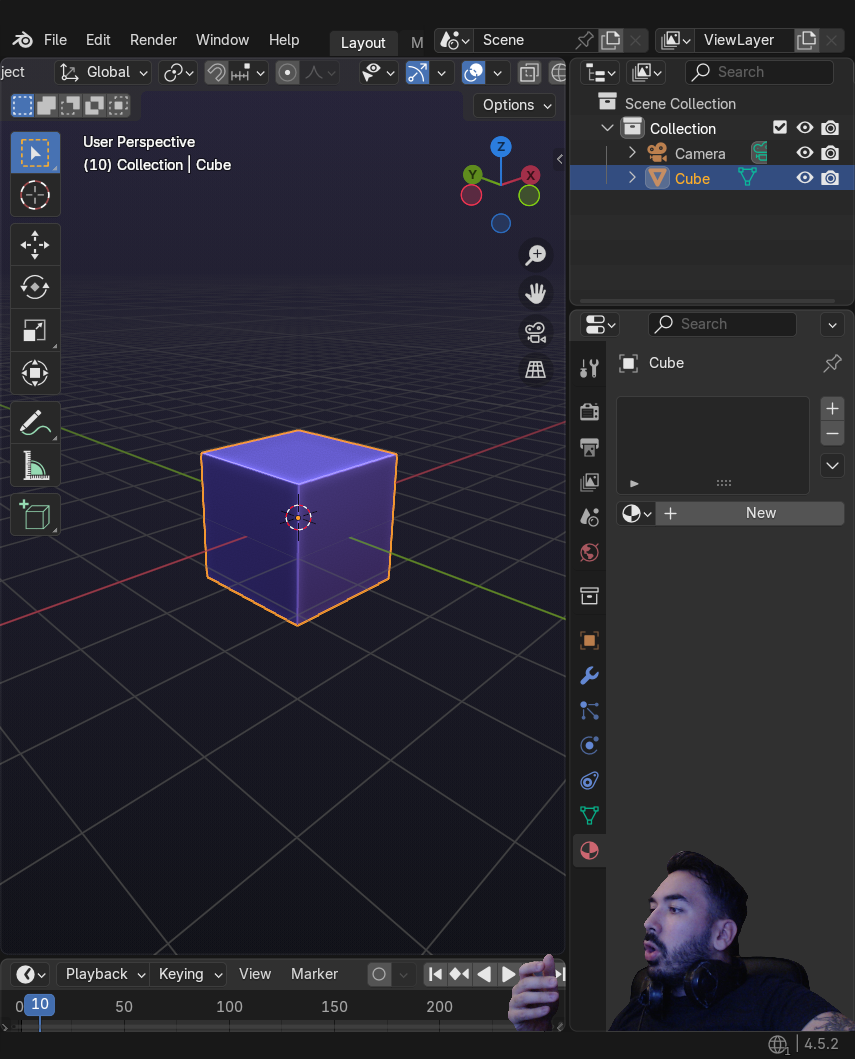Select the Measure tool
The height and width of the screenshot is (1059, 855).
click(x=35, y=466)
